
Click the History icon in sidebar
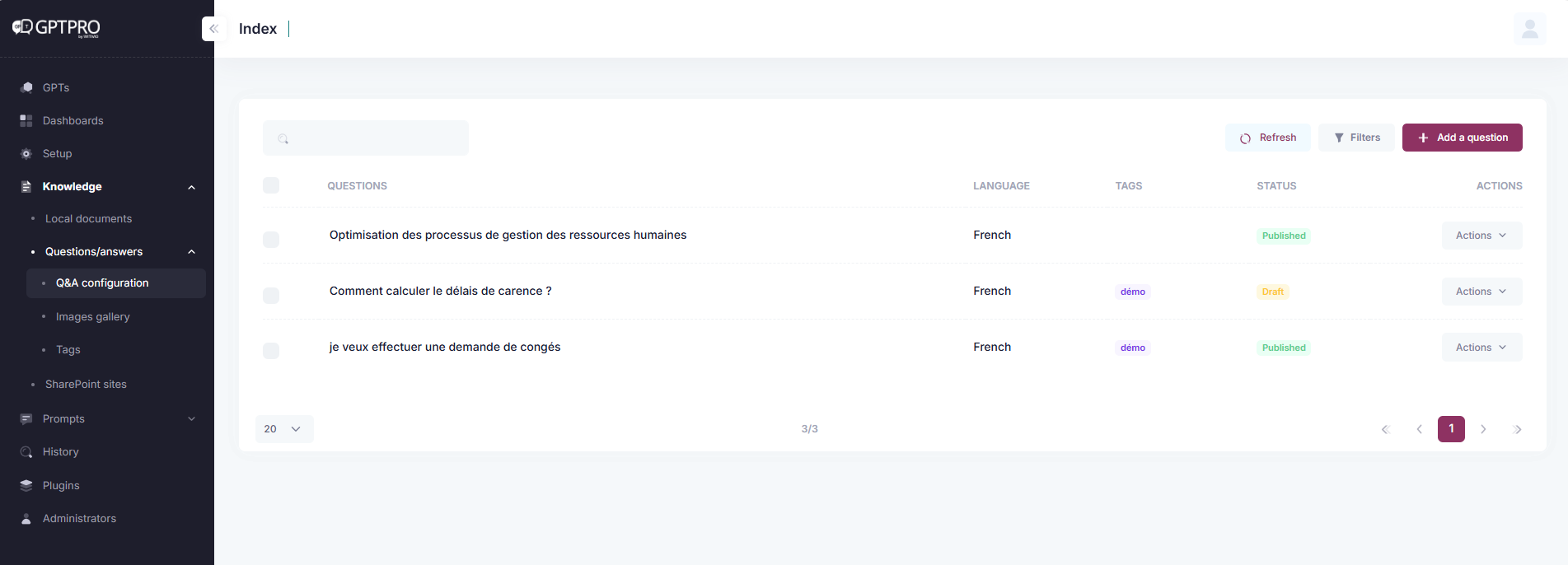26,452
